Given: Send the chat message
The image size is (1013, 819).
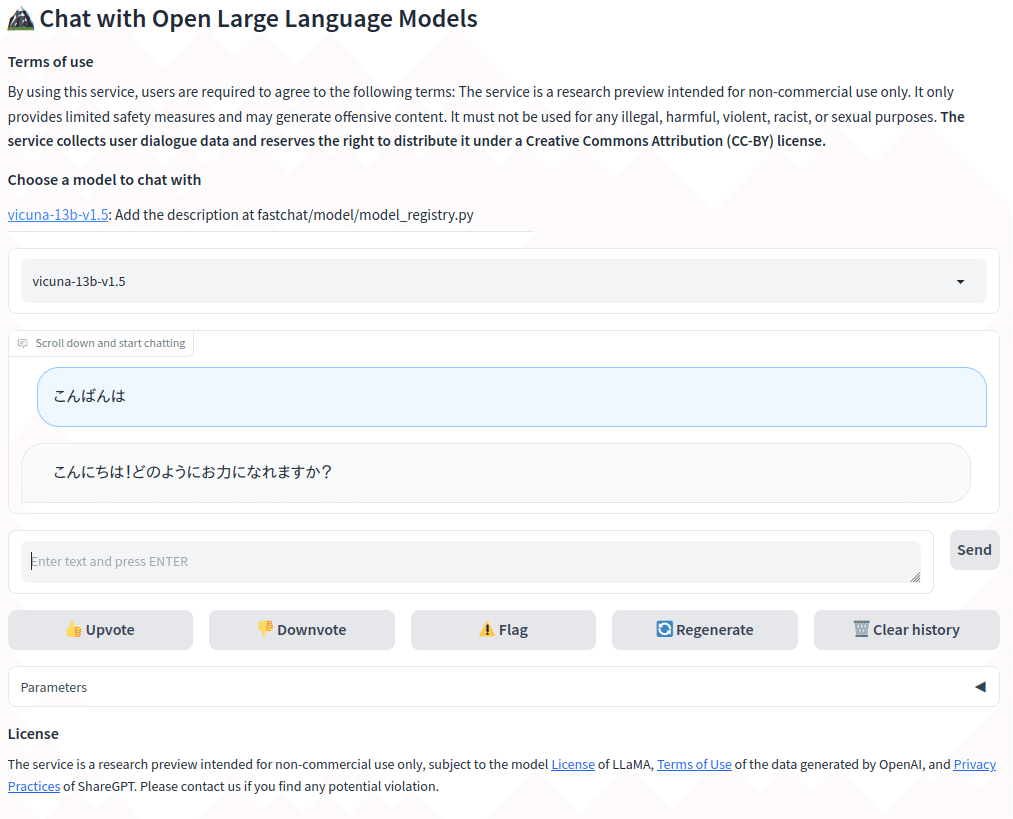Looking at the screenshot, I should (974, 550).
